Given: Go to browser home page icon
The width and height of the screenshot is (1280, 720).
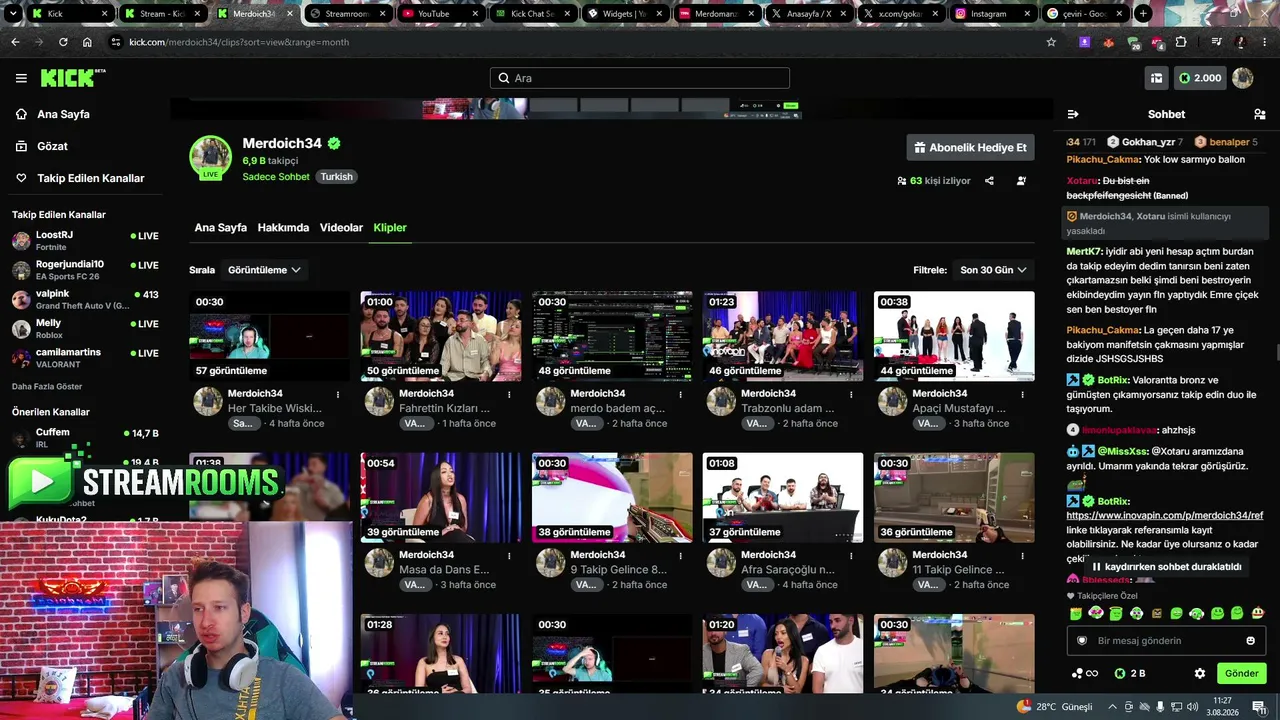Looking at the screenshot, I should tap(87, 42).
